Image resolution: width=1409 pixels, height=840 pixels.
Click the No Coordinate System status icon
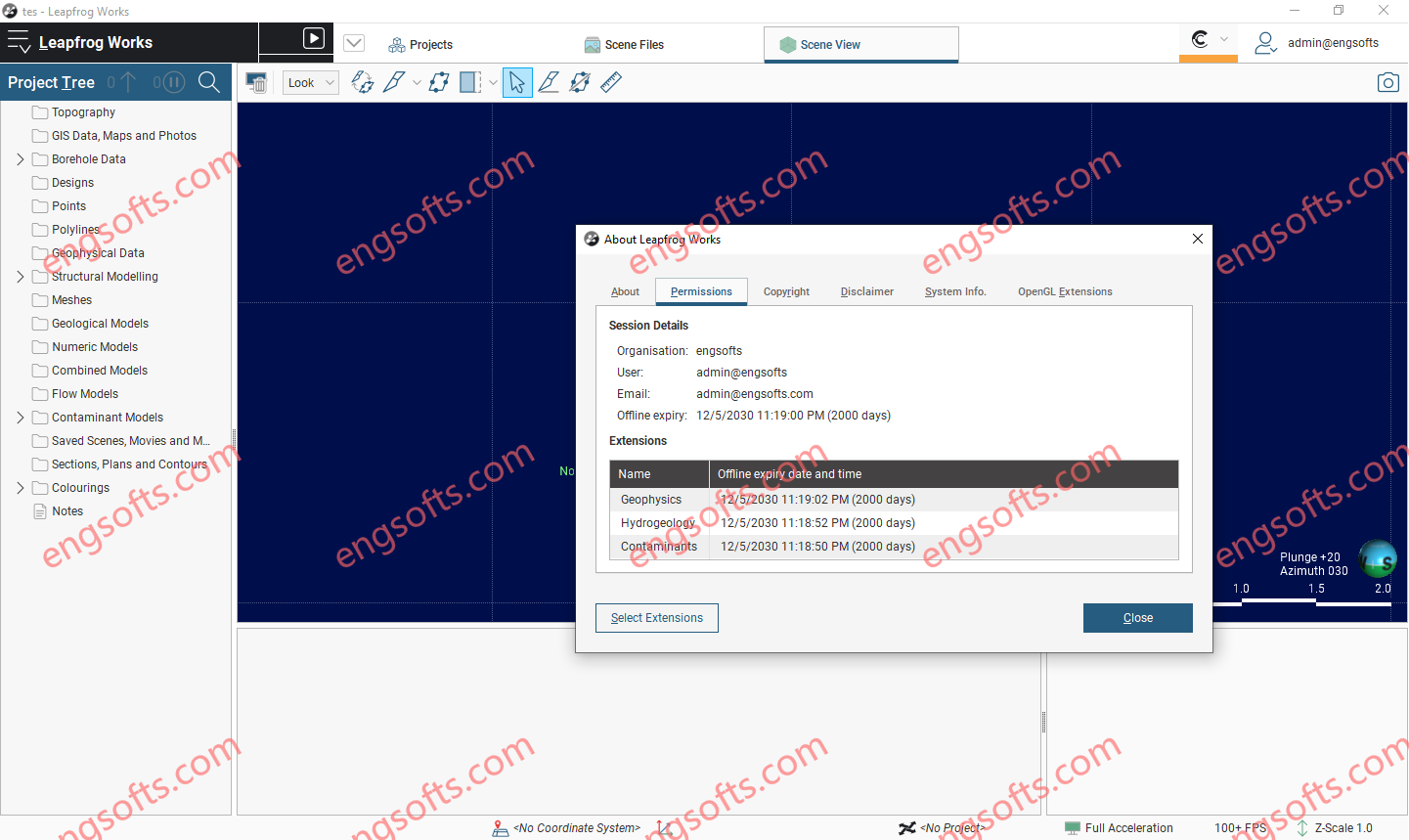pos(499,828)
